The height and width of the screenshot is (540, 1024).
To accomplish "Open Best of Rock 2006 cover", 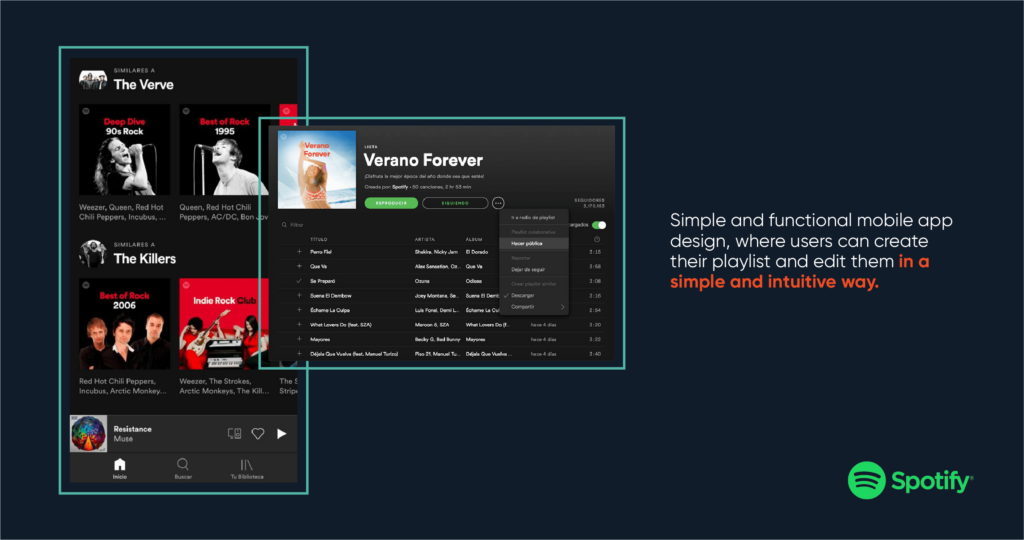I will tap(124, 324).
